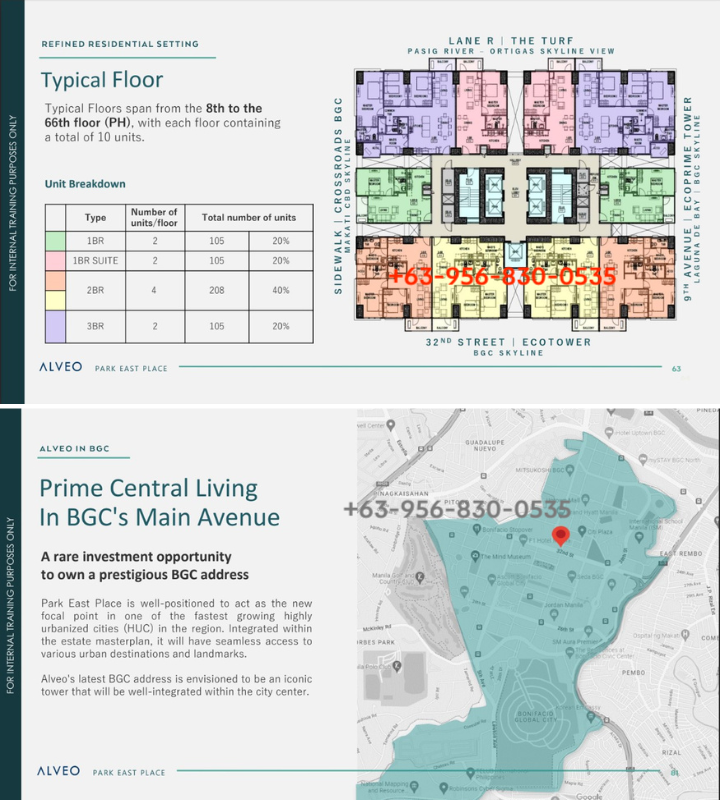Click the Google logo on the map

tap(589, 796)
